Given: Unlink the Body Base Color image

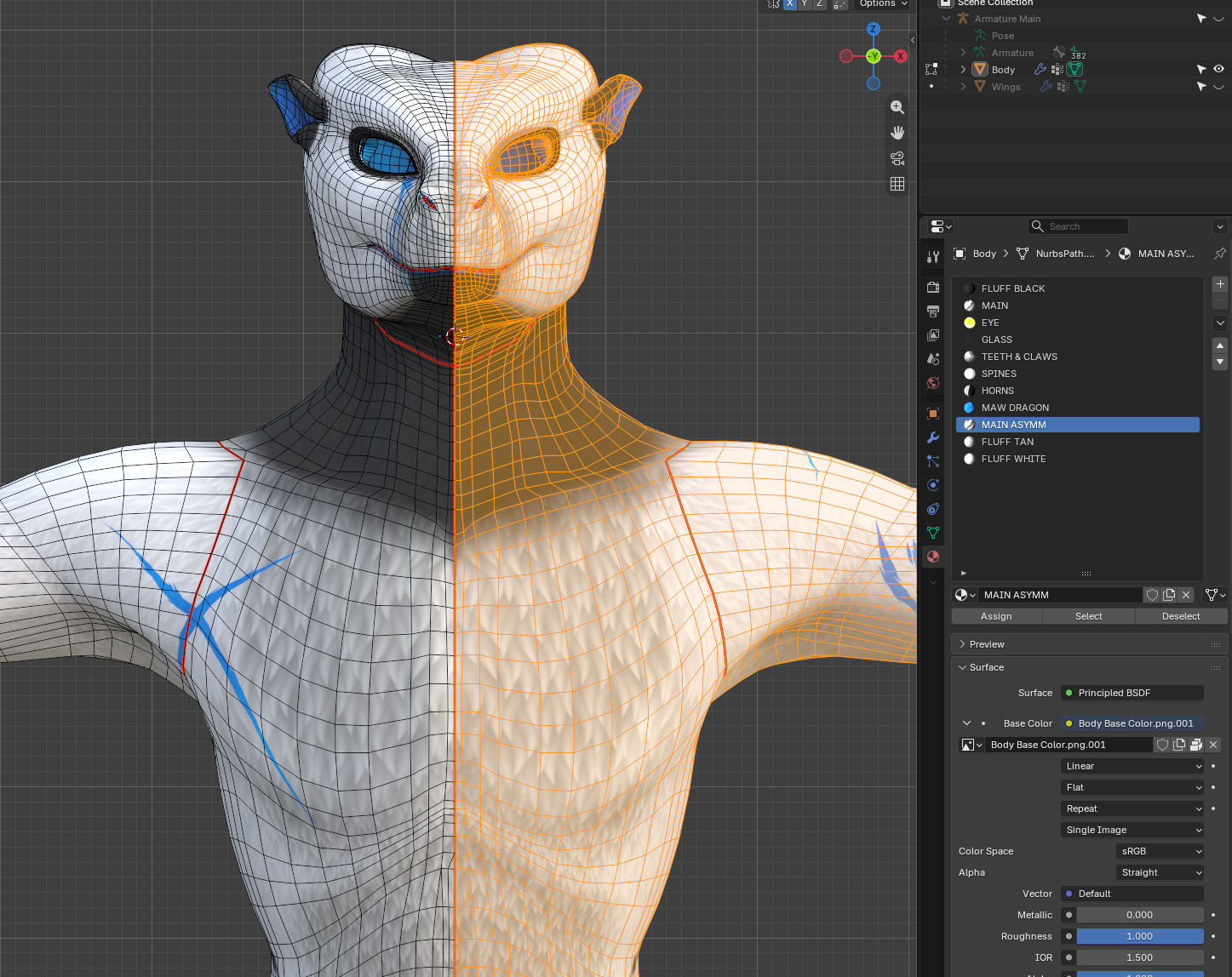Looking at the screenshot, I should click(1213, 745).
